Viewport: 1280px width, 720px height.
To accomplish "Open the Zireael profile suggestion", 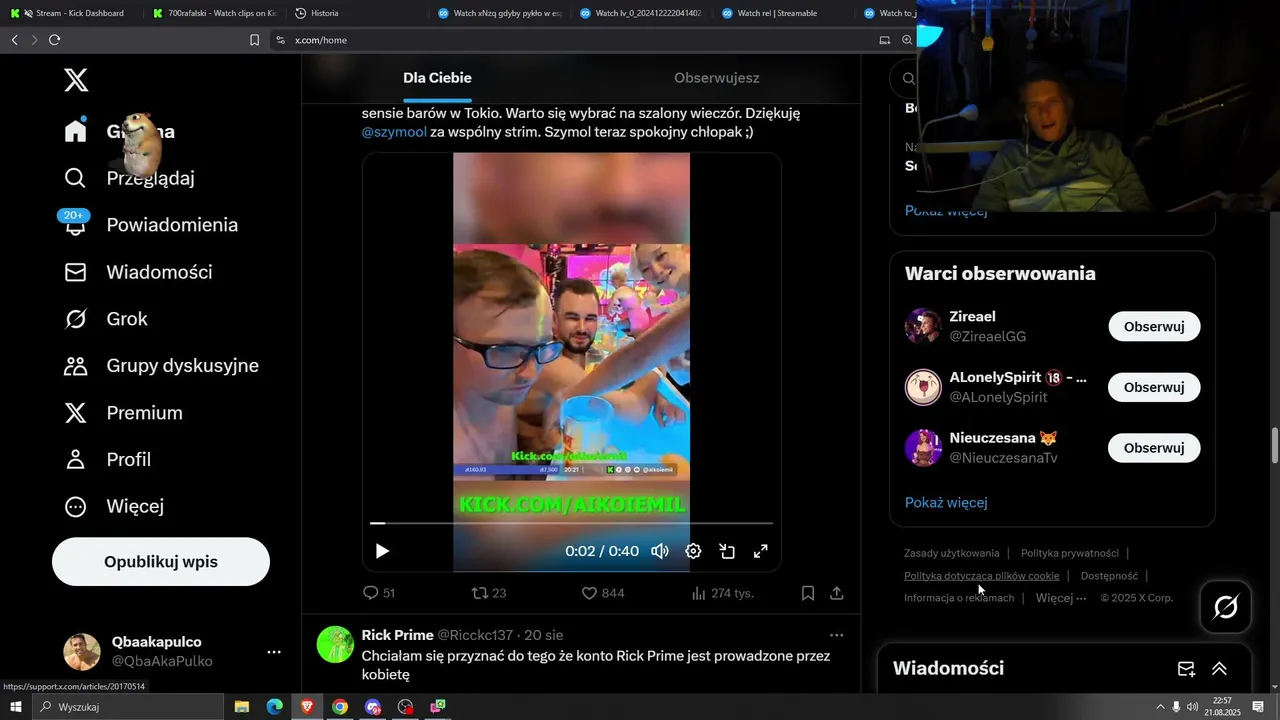I will pos(973,317).
